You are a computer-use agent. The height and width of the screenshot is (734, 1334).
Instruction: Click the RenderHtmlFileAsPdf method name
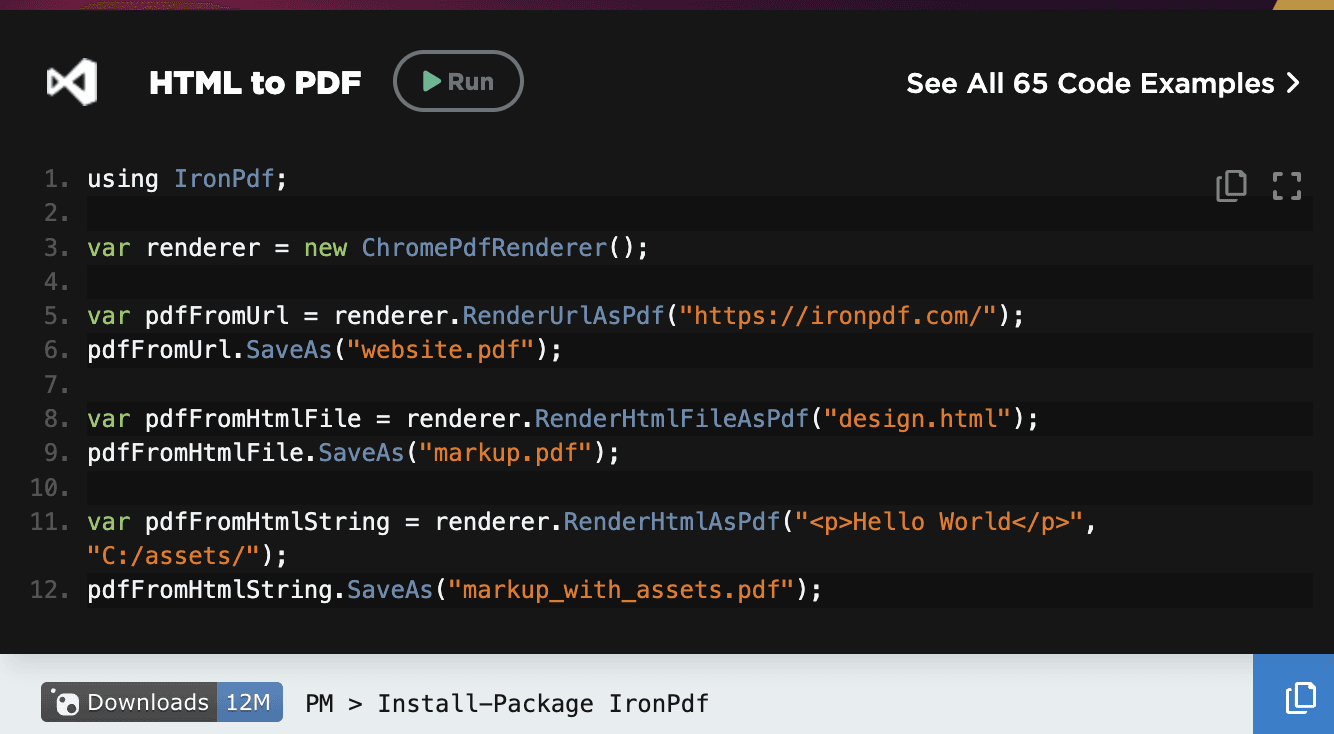click(x=671, y=418)
